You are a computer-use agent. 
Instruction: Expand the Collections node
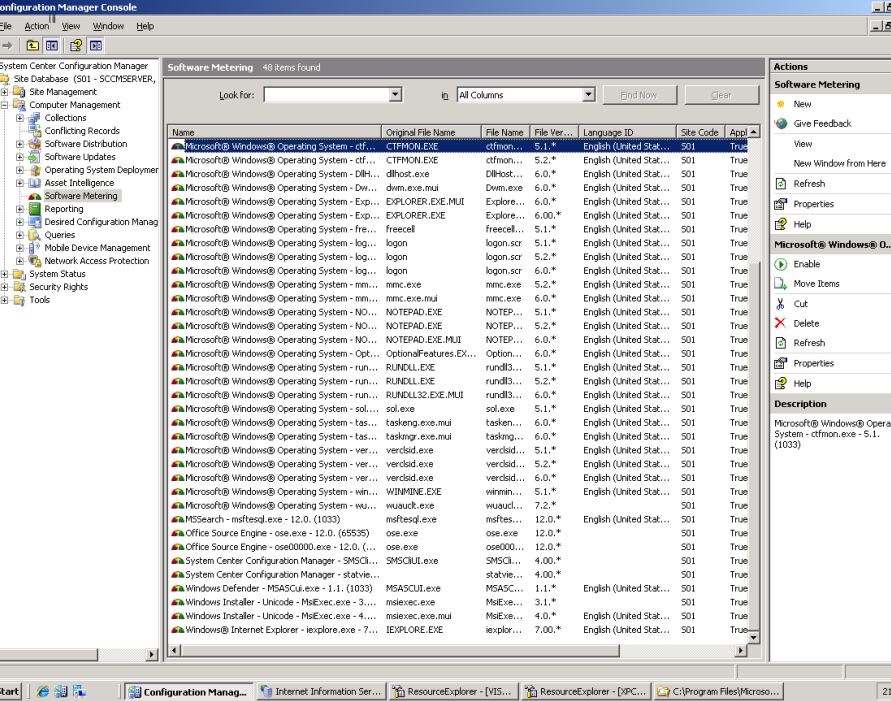pos(20,118)
